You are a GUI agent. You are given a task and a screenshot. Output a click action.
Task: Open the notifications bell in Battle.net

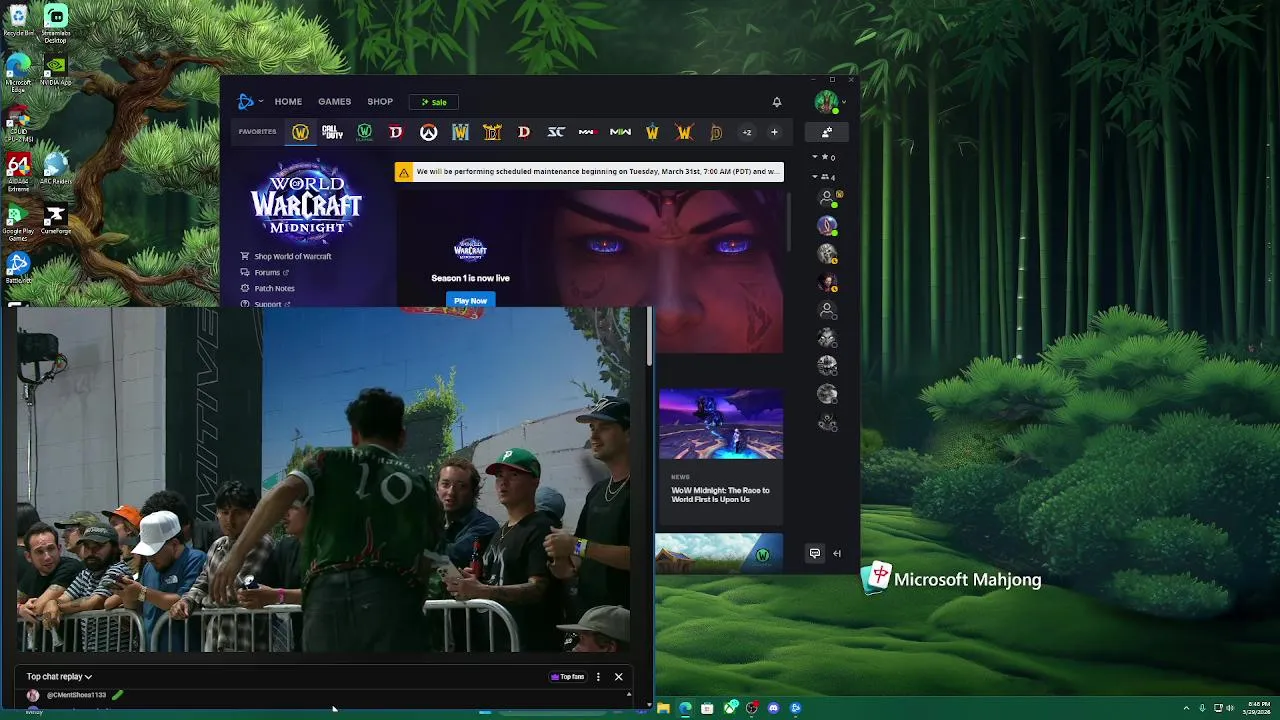(776, 102)
